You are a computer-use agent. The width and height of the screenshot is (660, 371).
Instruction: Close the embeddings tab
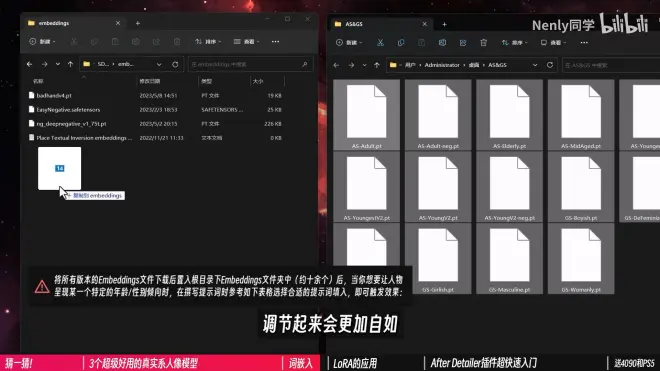click(x=118, y=23)
